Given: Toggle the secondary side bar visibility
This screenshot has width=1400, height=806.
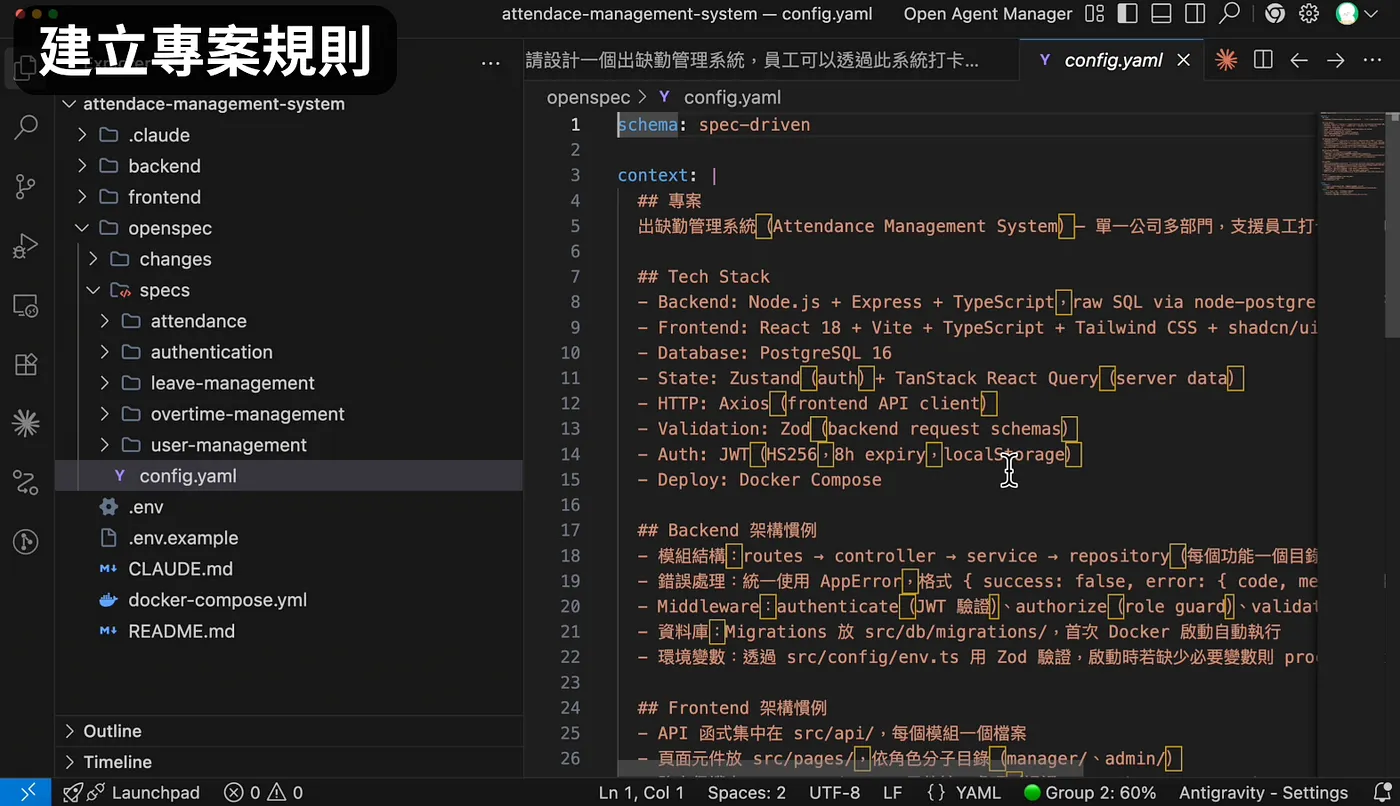Looking at the screenshot, I should (x=1194, y=14).
